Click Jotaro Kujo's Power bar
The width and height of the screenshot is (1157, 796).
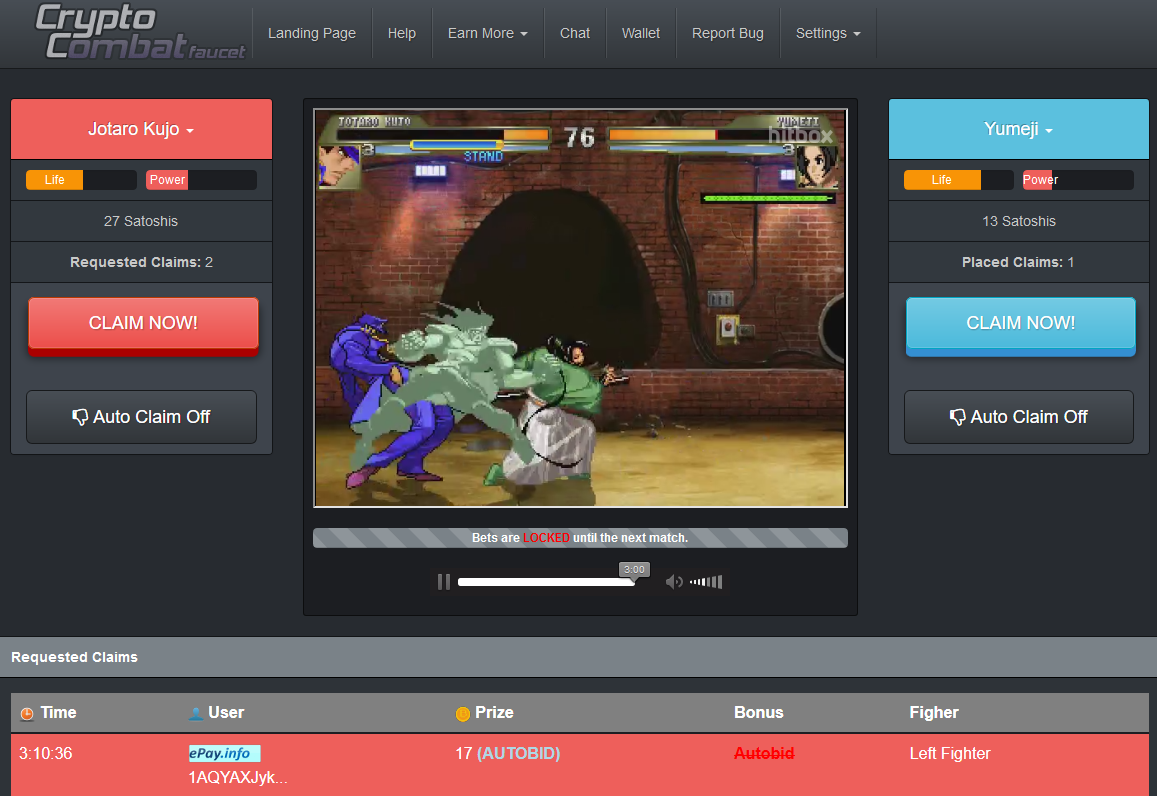201,180
